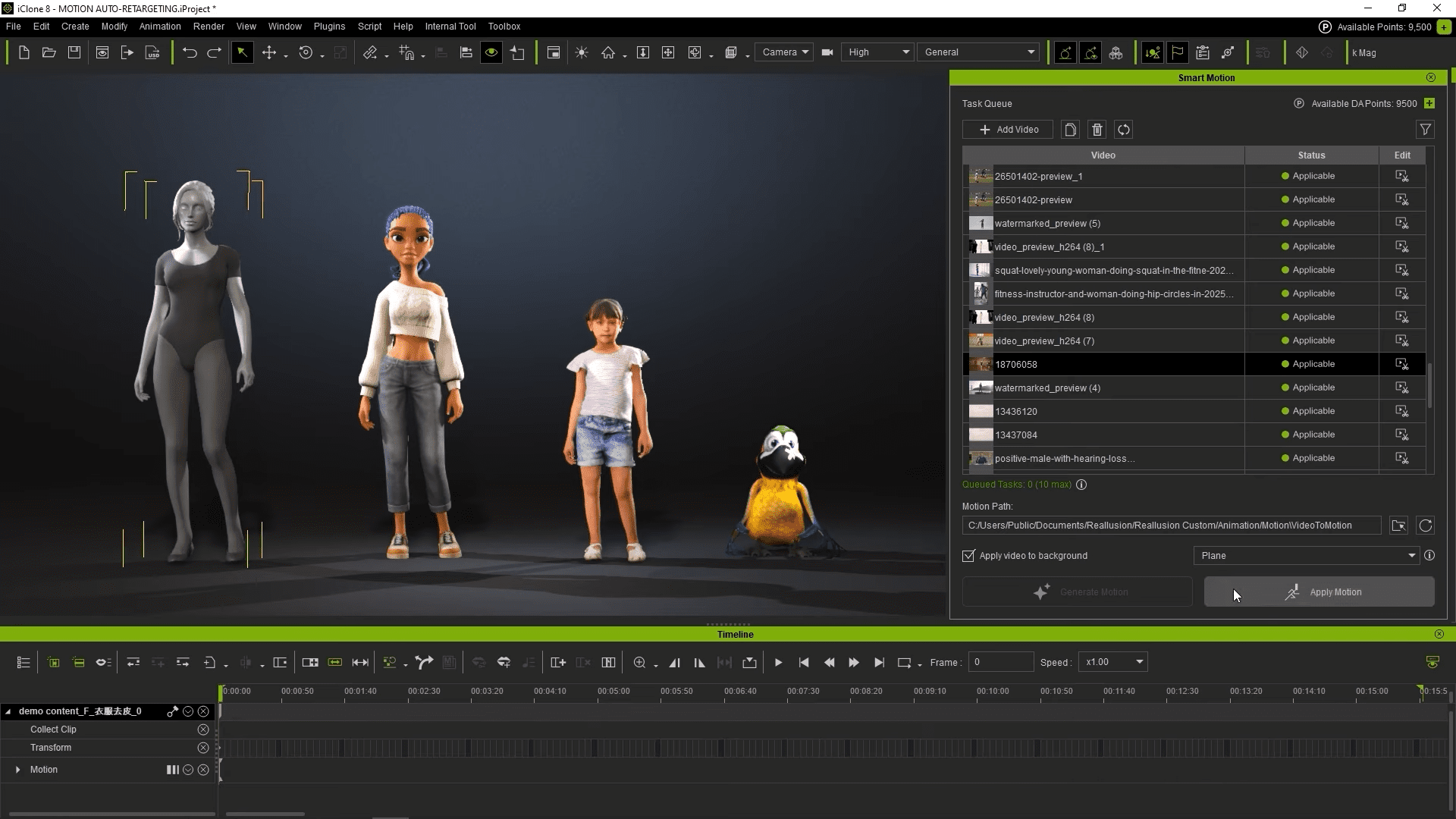Click the Add Video button
The image size is (1456, 819).
tap(1008, 130)
